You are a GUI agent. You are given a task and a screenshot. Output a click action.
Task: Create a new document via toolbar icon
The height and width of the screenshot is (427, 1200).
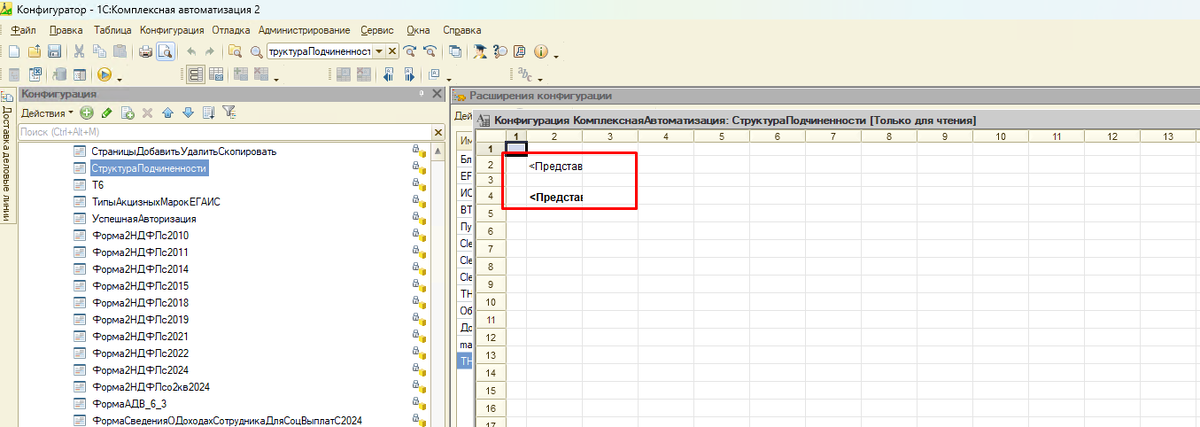[x=15, y=51]
